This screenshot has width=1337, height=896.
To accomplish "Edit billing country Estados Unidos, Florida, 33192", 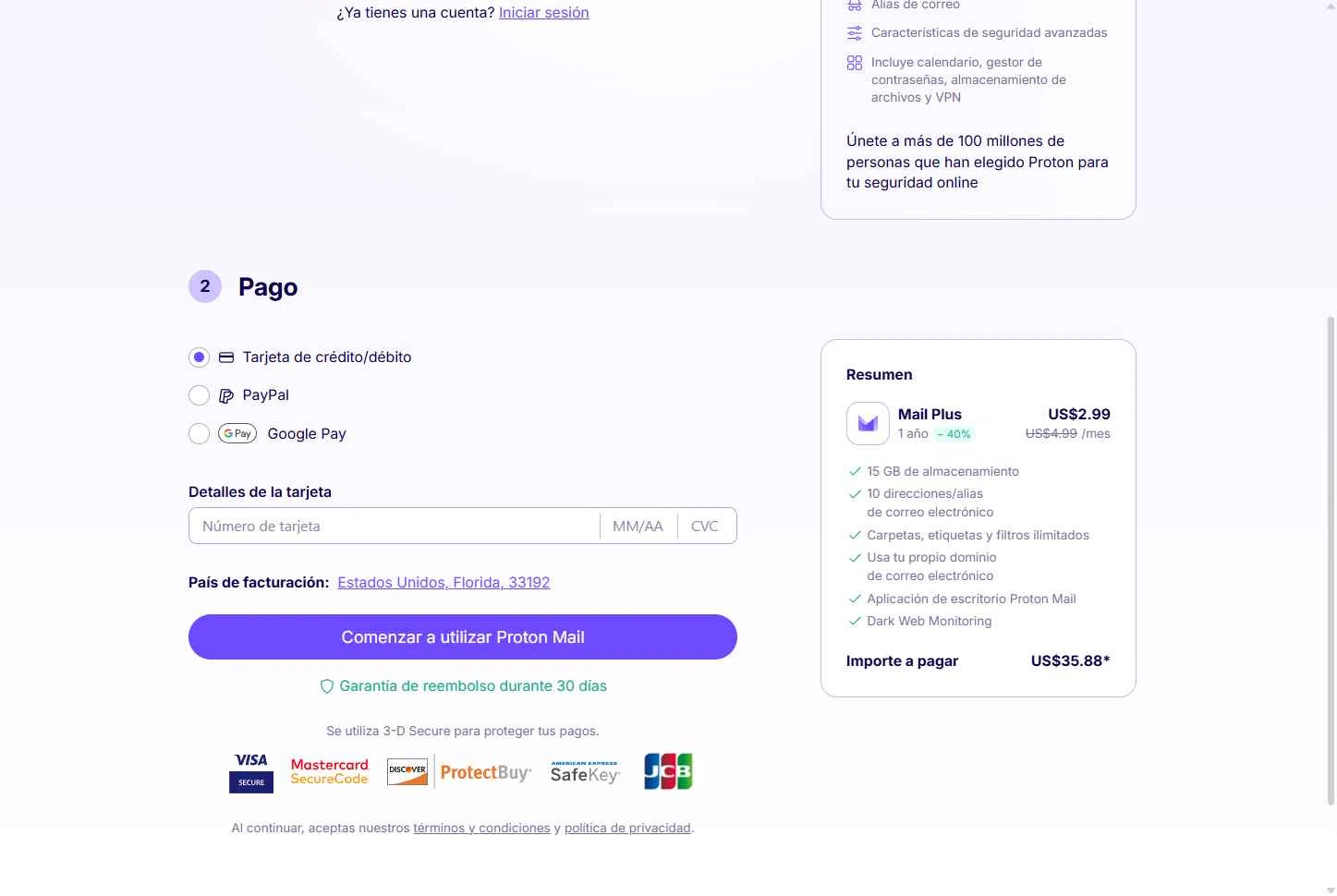I will click(444, 583).
